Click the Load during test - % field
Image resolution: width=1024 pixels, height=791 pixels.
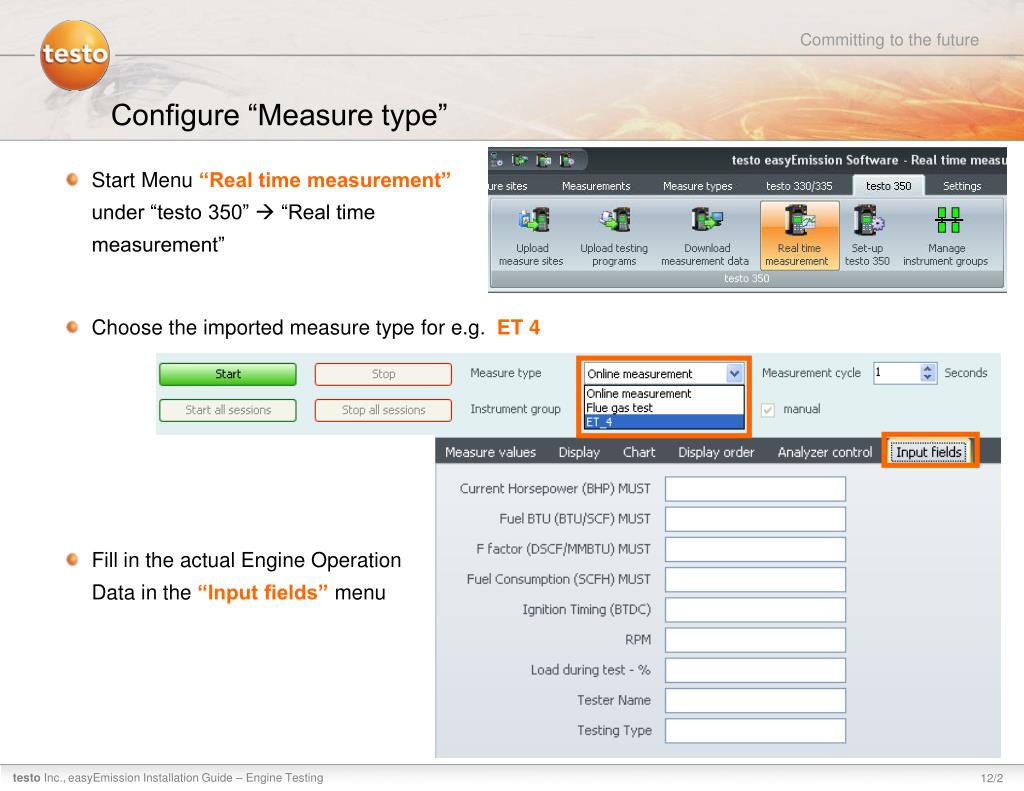click(755, 670)
